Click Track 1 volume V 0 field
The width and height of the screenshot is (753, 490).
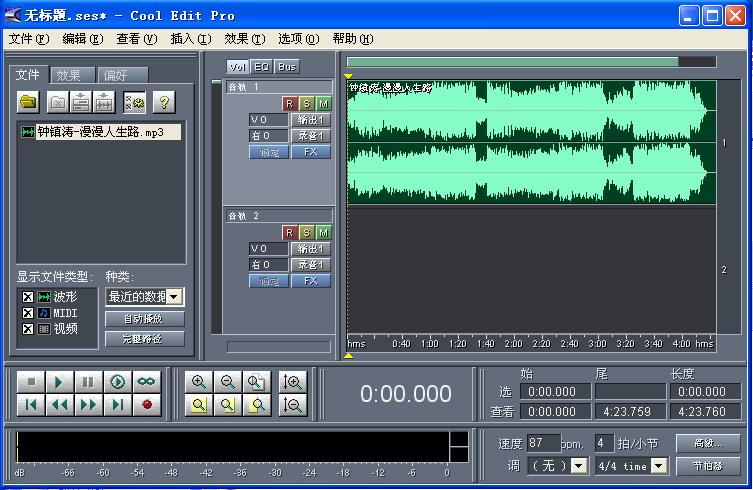pyautogui.click(x=268, y=120)
